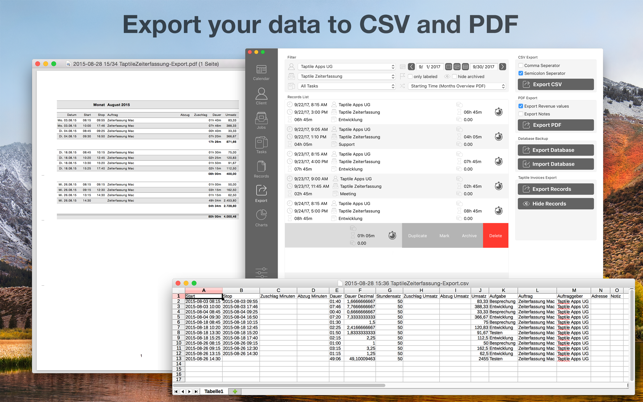Go to the previous date range arrow
This screenshot has height=402, width=643.
coord(411,66)
